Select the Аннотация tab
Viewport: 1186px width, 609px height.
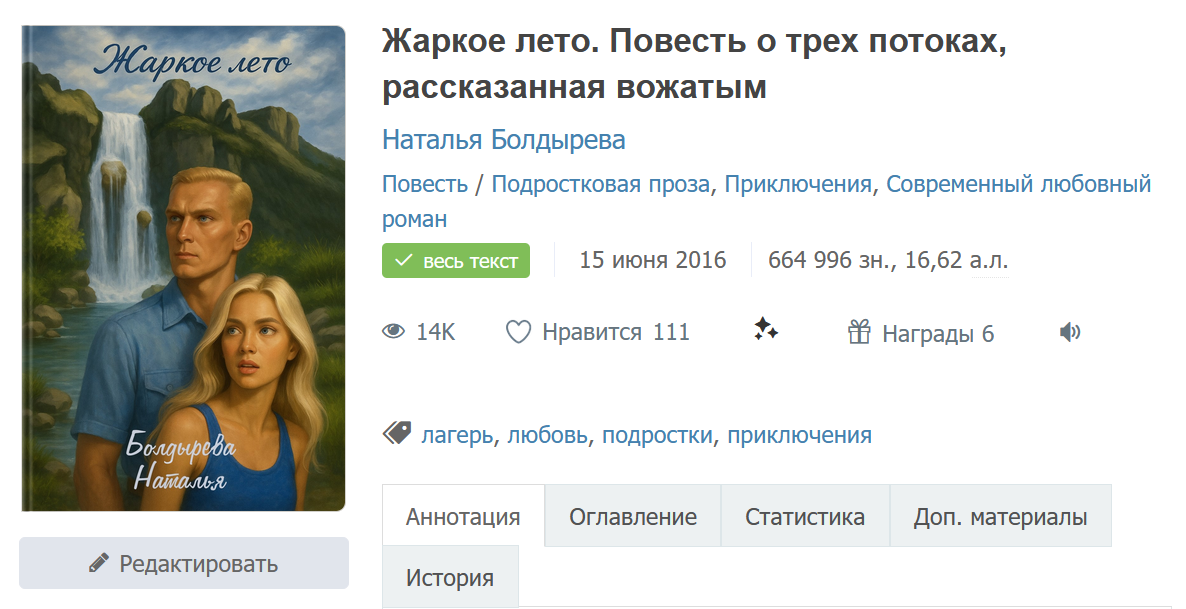[x=463, y=517]
